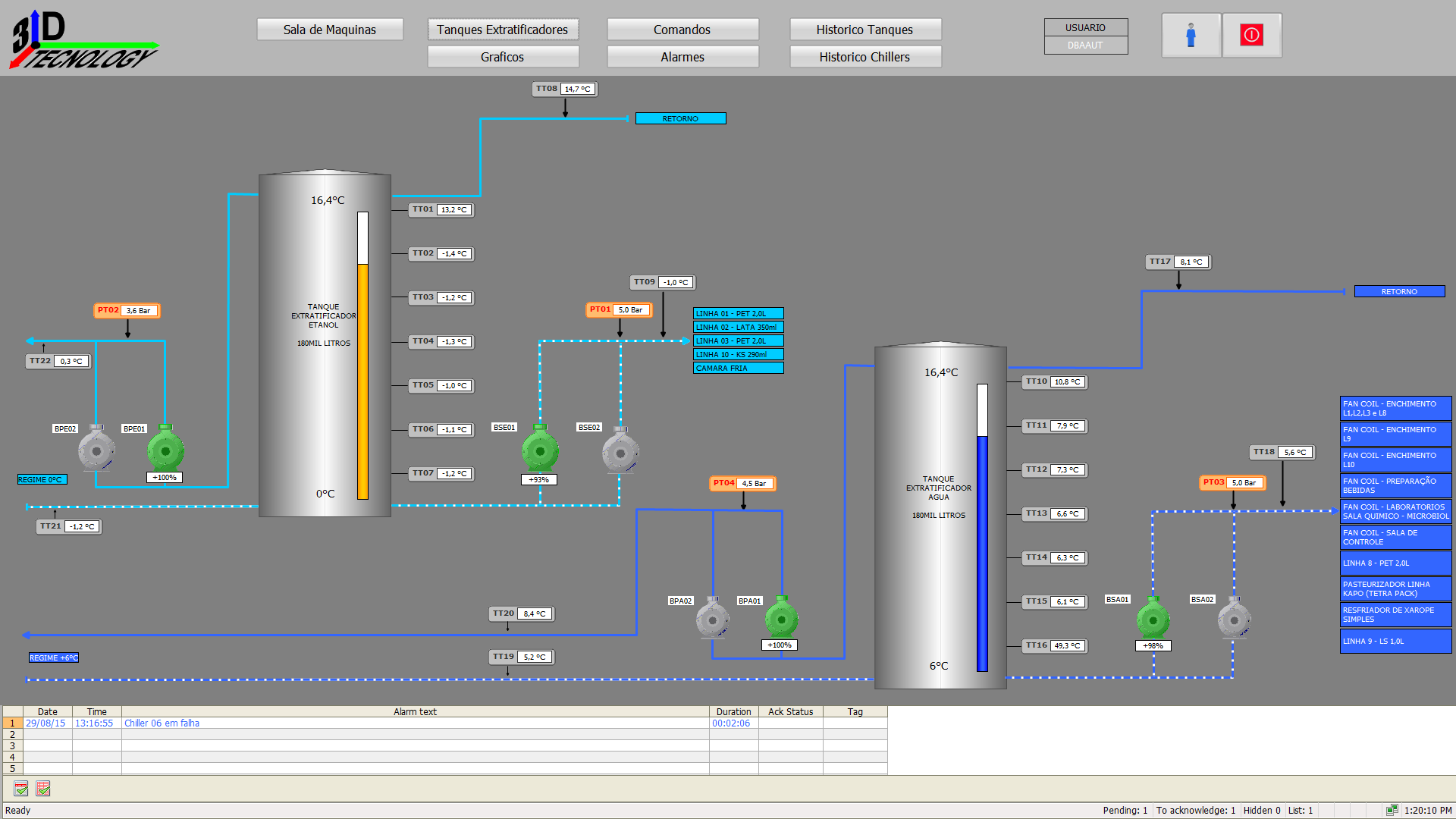Select the gray BPE02 pump
Viewport: 1456px width, 819px height.
pos(96,449)
